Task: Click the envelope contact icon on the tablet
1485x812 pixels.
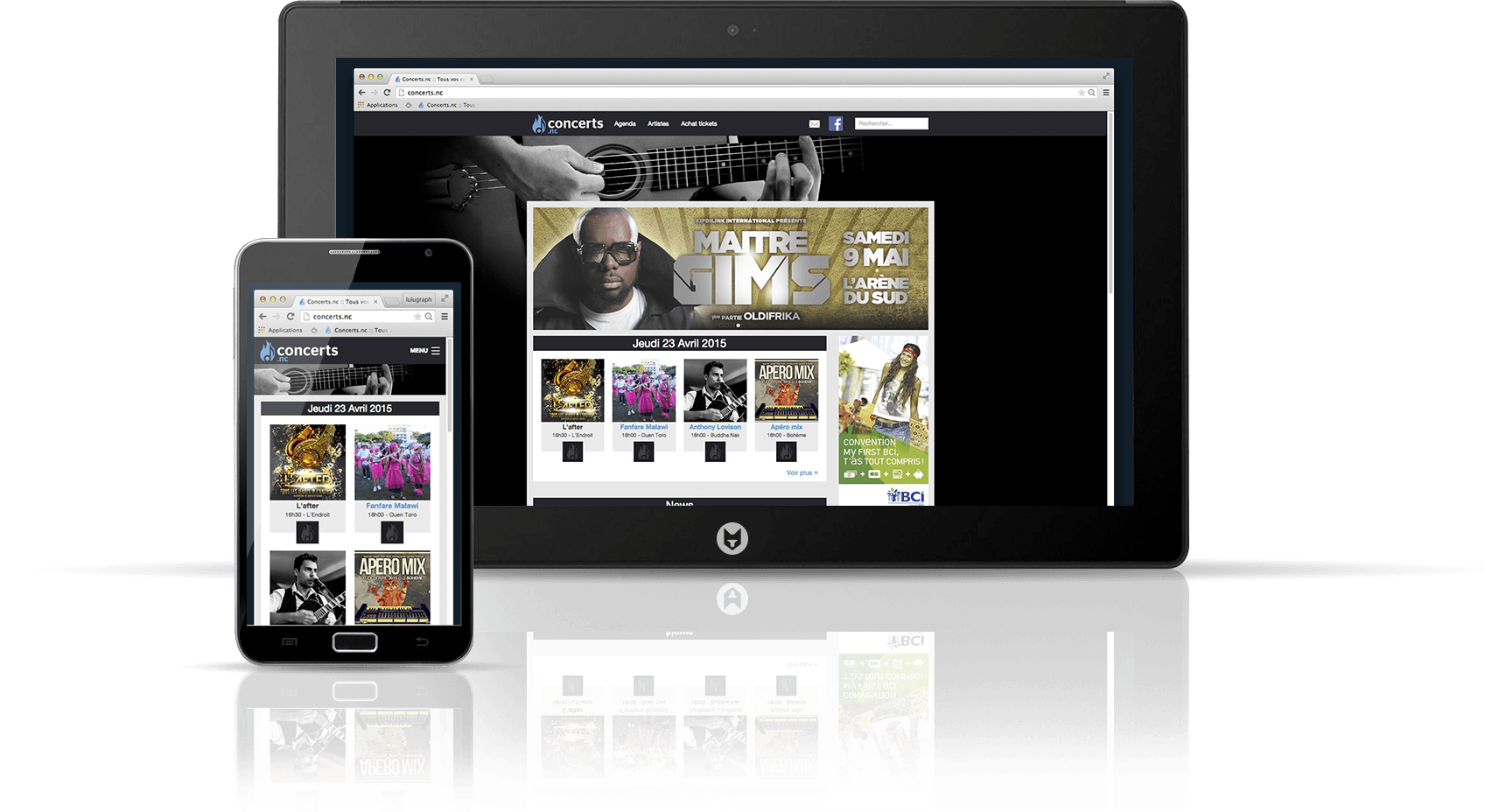Action: tap(815, 124)
